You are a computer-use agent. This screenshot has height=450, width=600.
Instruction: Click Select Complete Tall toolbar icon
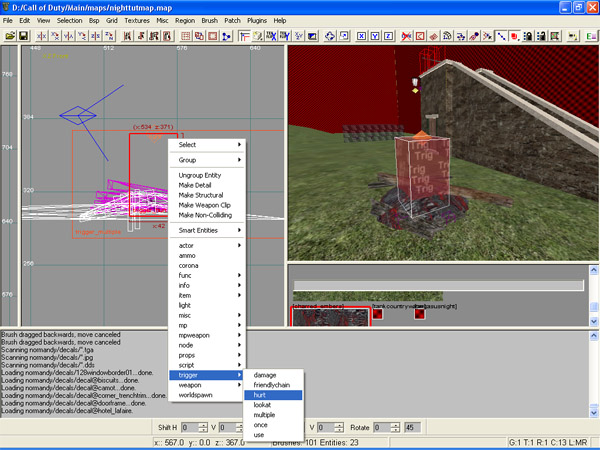pyautogui.click(x=127, y=36)
